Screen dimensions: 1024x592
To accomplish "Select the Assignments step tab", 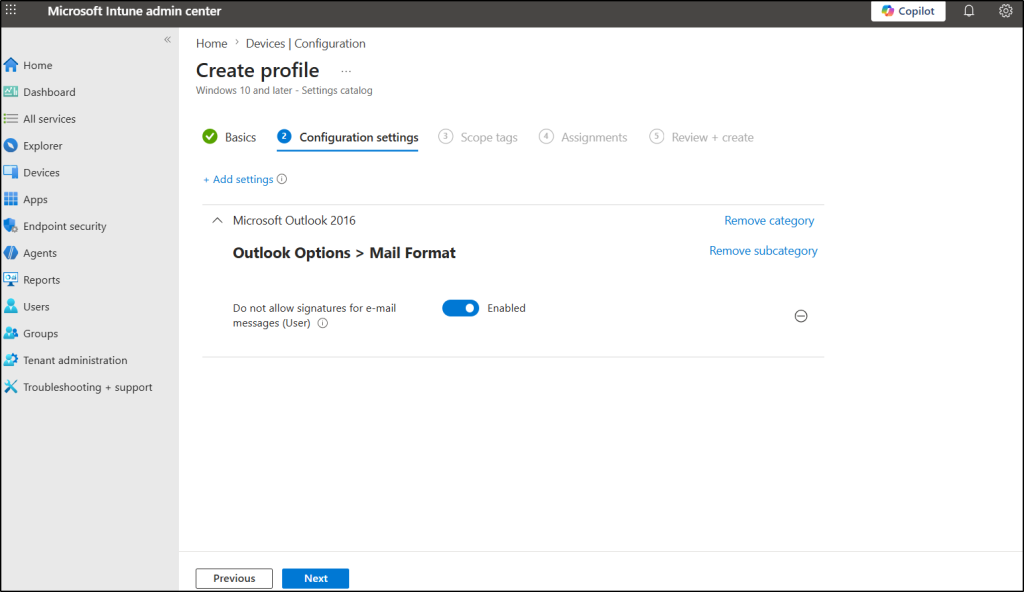I will tap(583, 137).
